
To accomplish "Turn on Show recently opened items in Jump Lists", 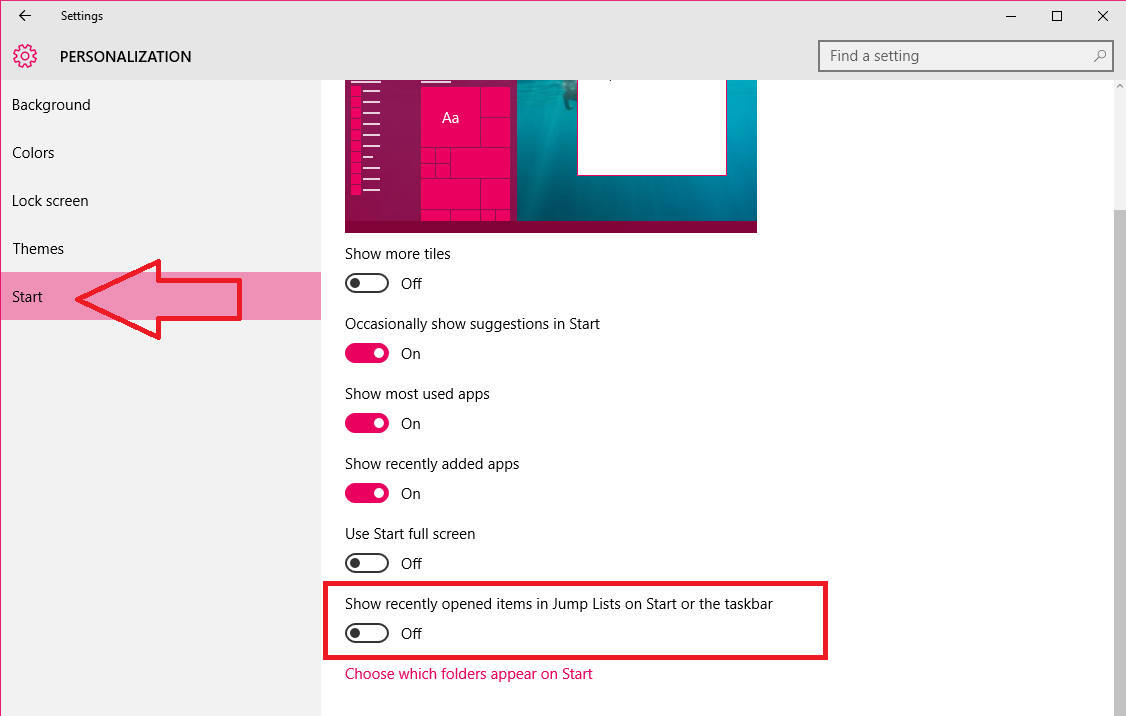I will click(366, 632).
